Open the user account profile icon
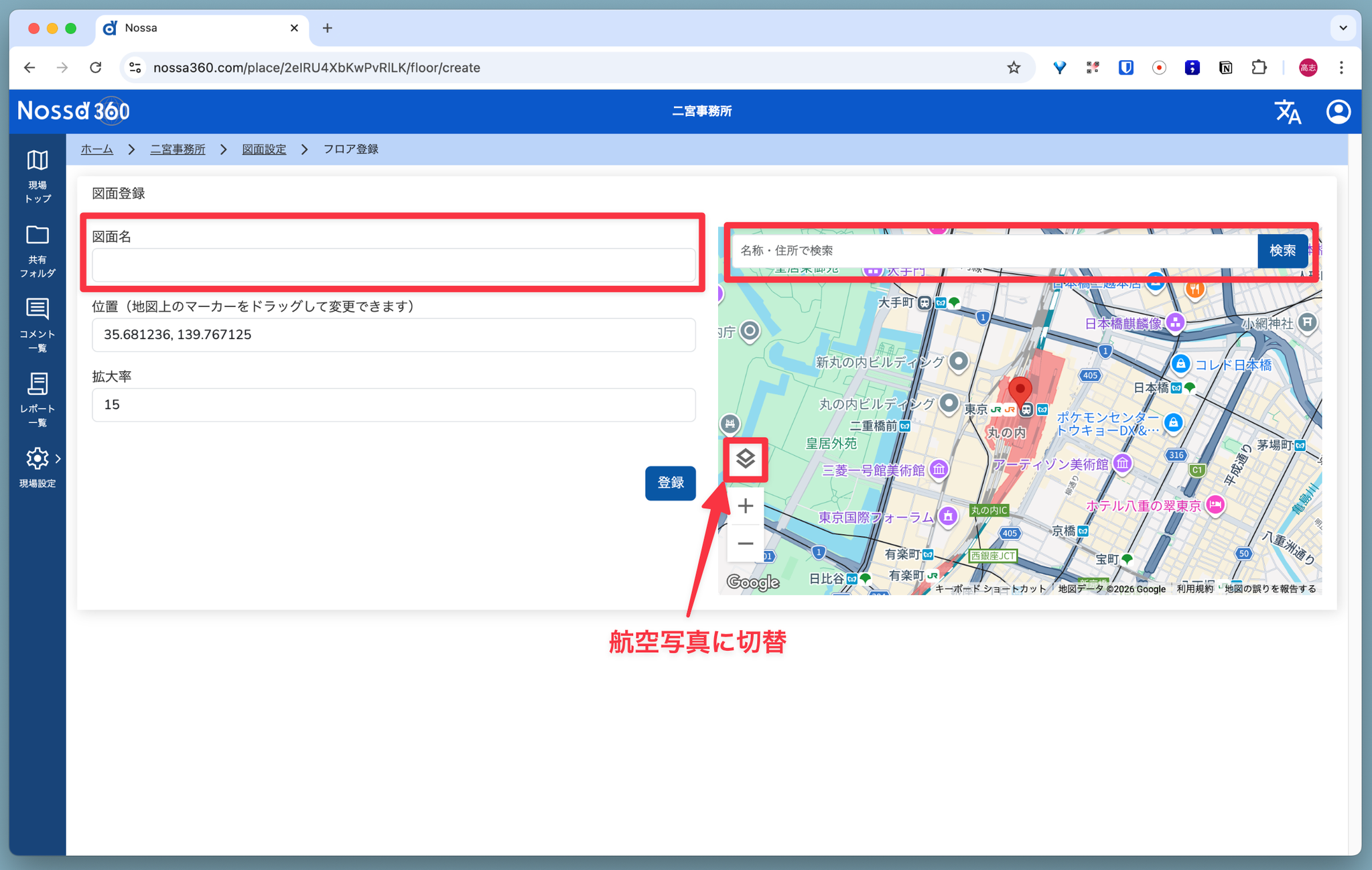 [x=1338, y=111]
